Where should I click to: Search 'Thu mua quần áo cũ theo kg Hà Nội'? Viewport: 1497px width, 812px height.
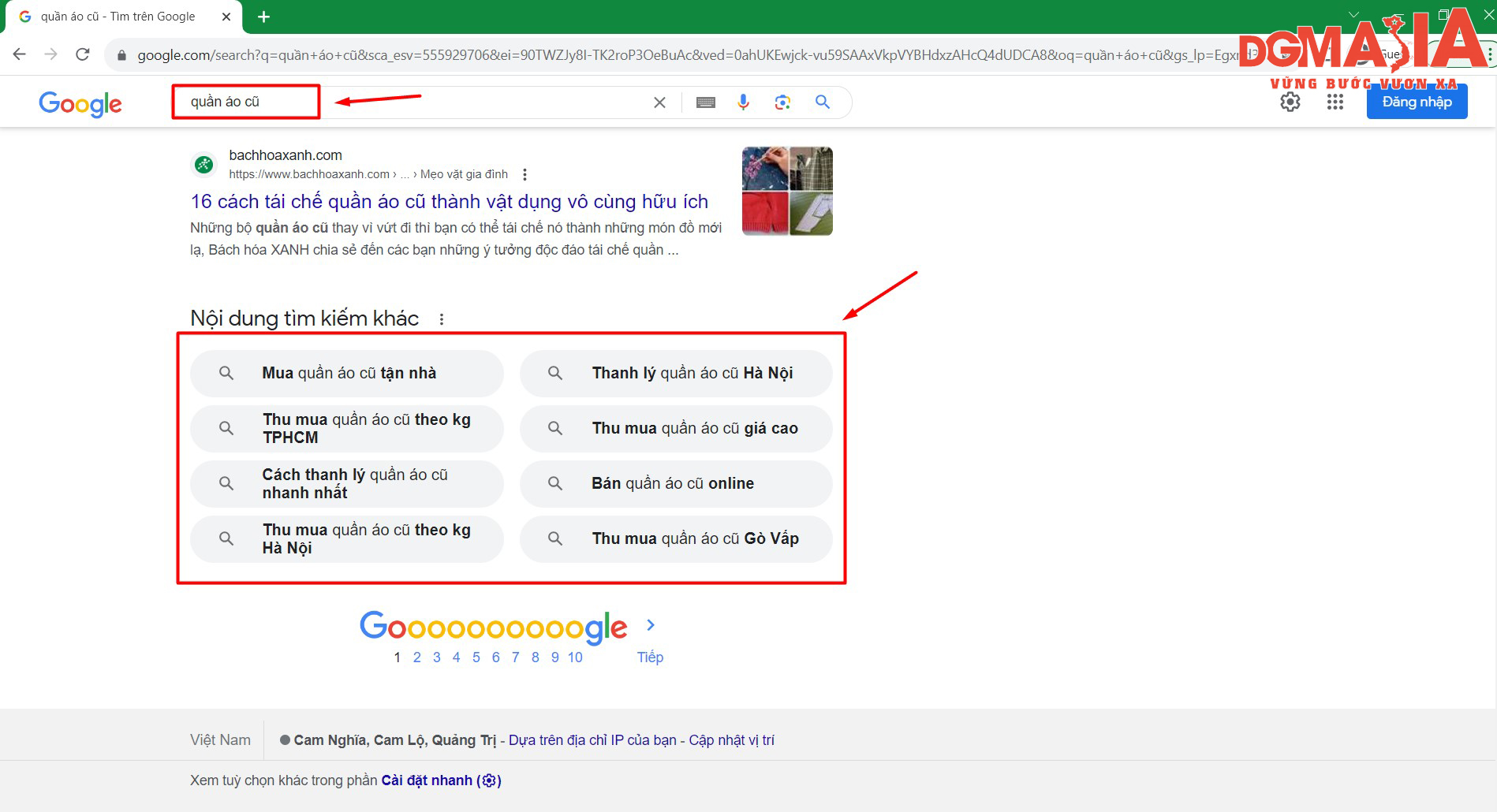[347, 539]
